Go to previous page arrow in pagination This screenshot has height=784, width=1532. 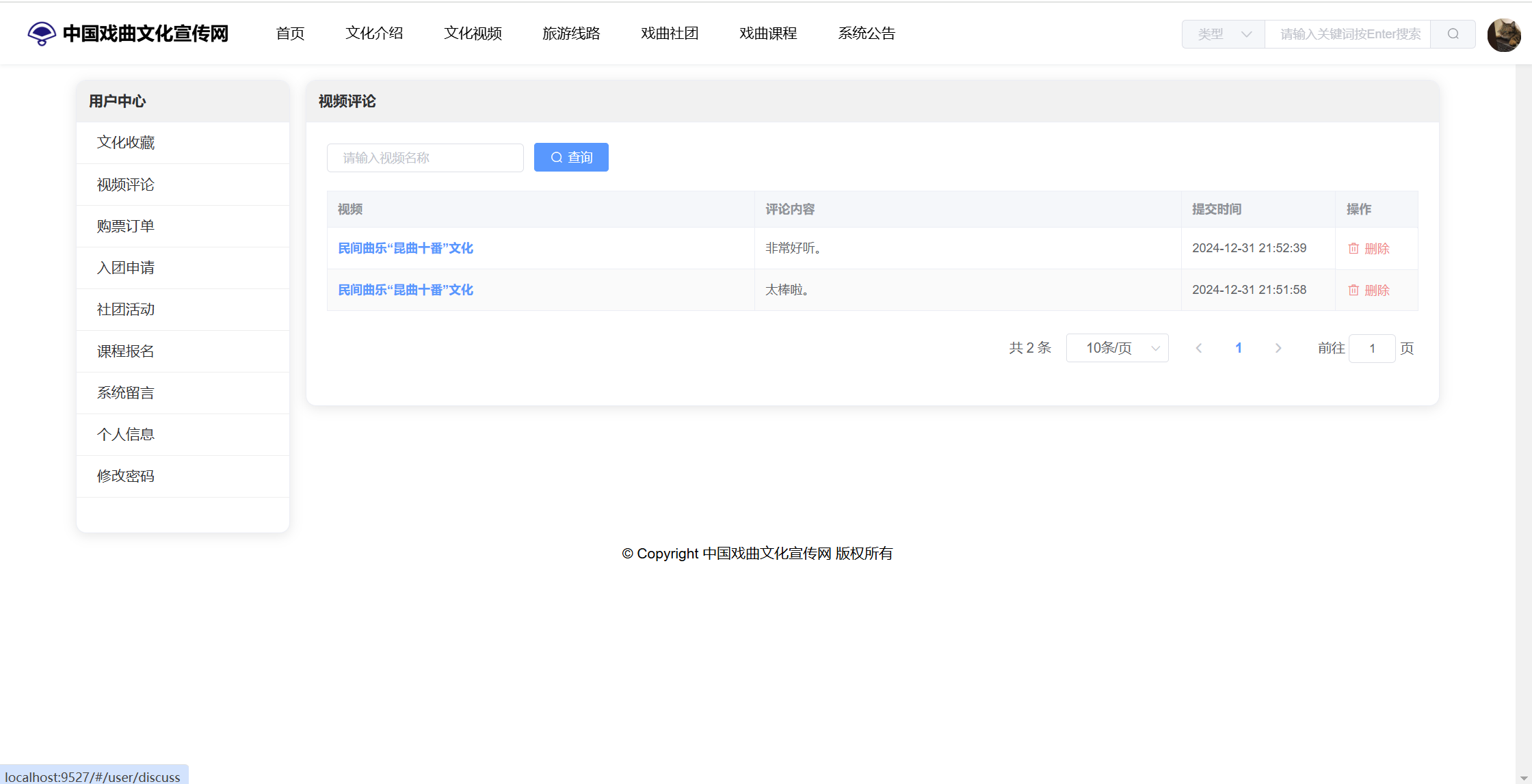click(x=1198, y=349)
